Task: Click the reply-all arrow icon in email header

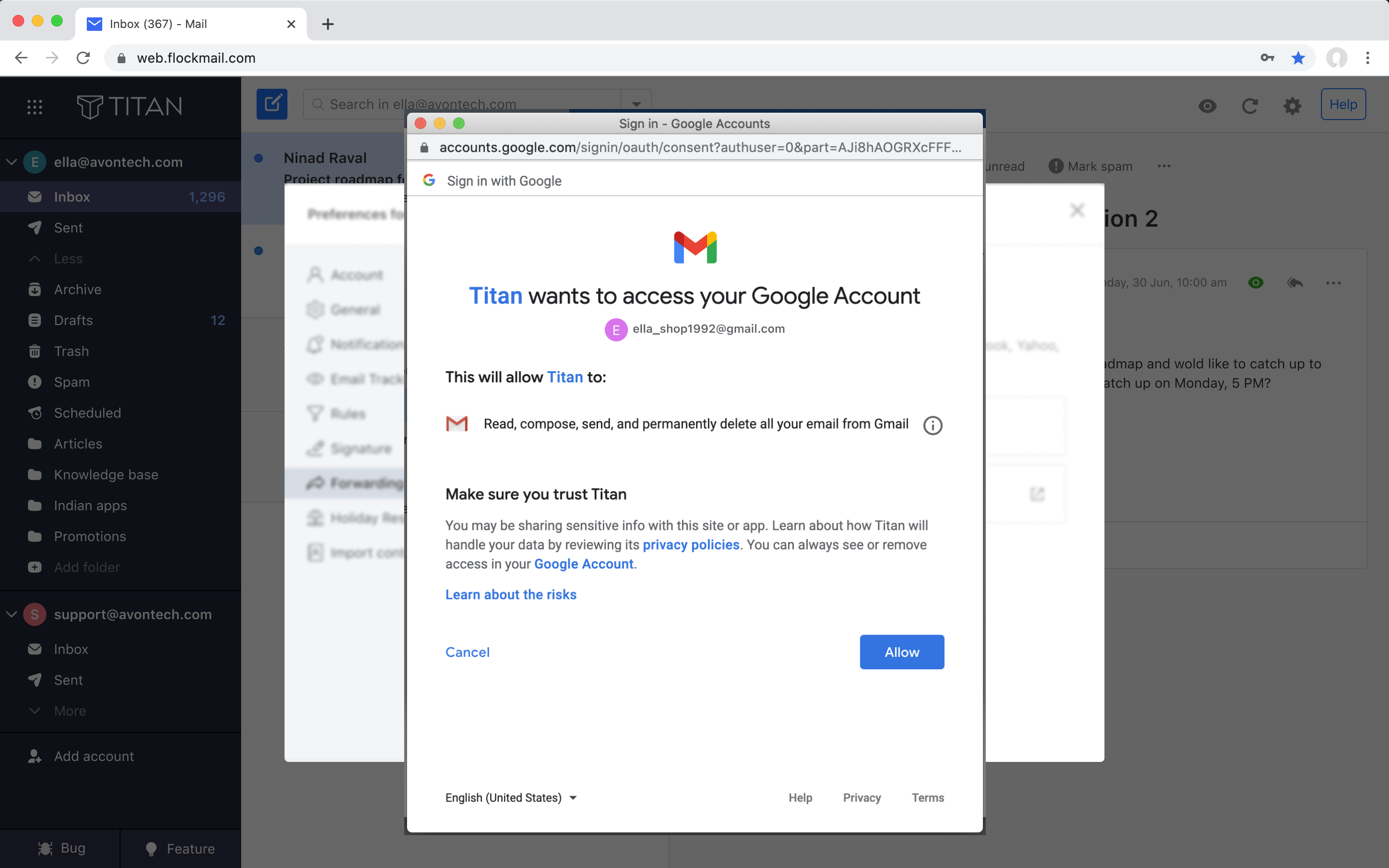Action: click(x=1295, y=283)
